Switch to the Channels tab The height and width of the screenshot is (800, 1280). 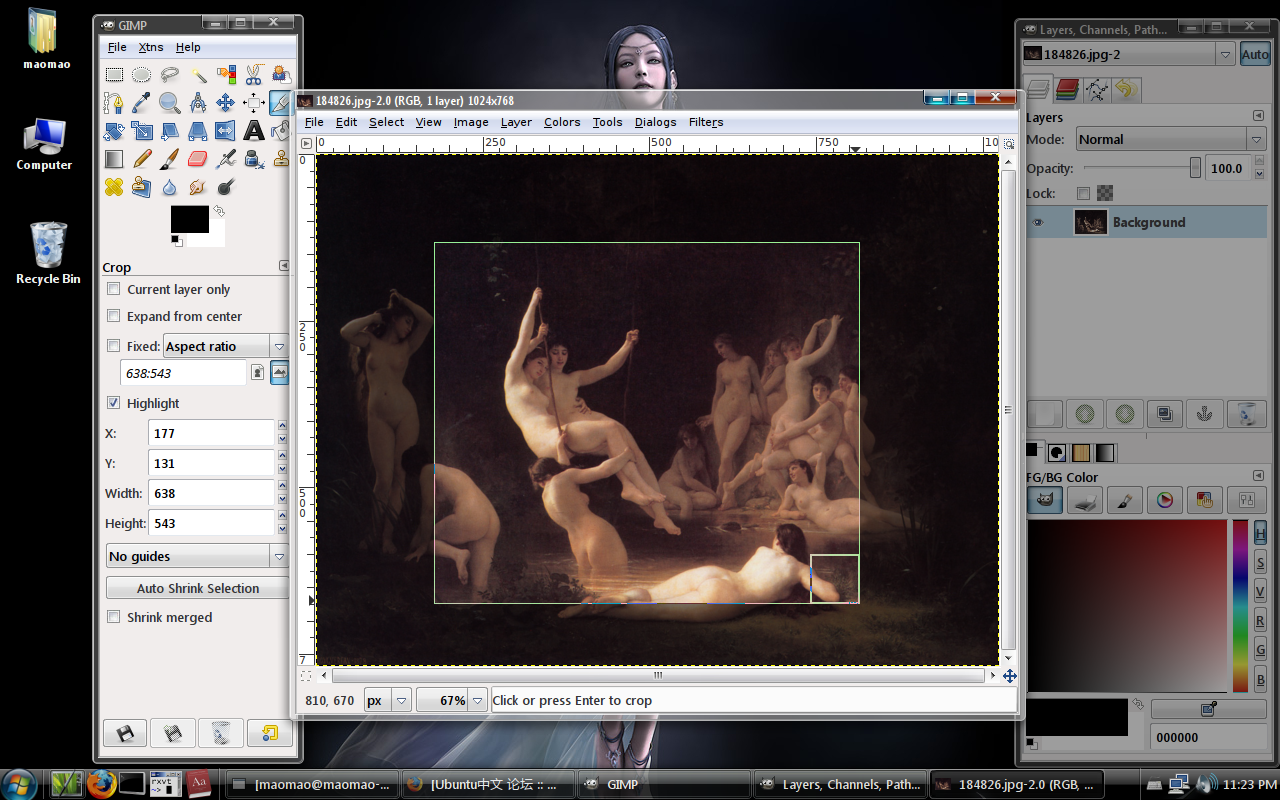coord(1067,90)
